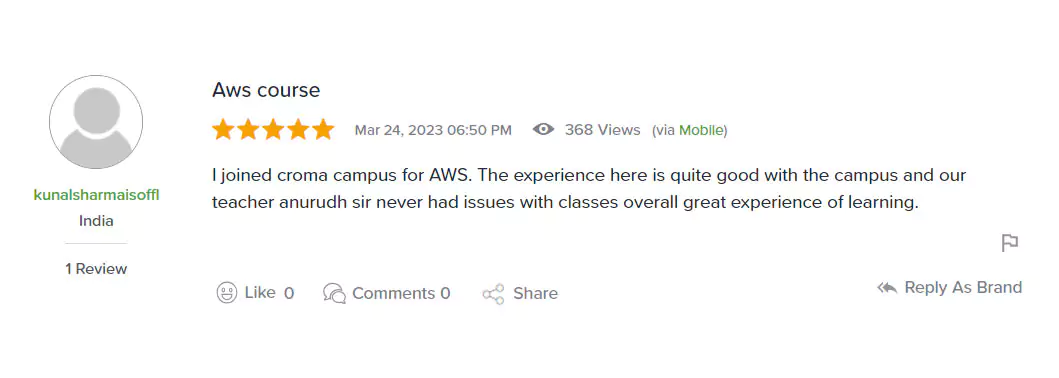The width and height of the screenshot is (1059, 378).
Task: Select the first orange rating star
Action: (x=223, y=129)
